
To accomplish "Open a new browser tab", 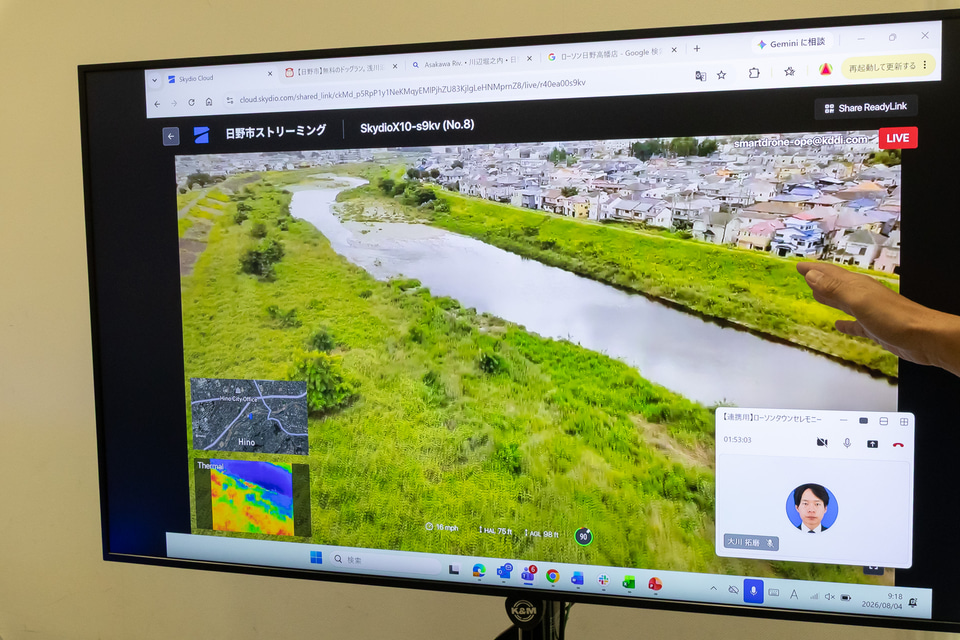I will [x=697, y=48].
